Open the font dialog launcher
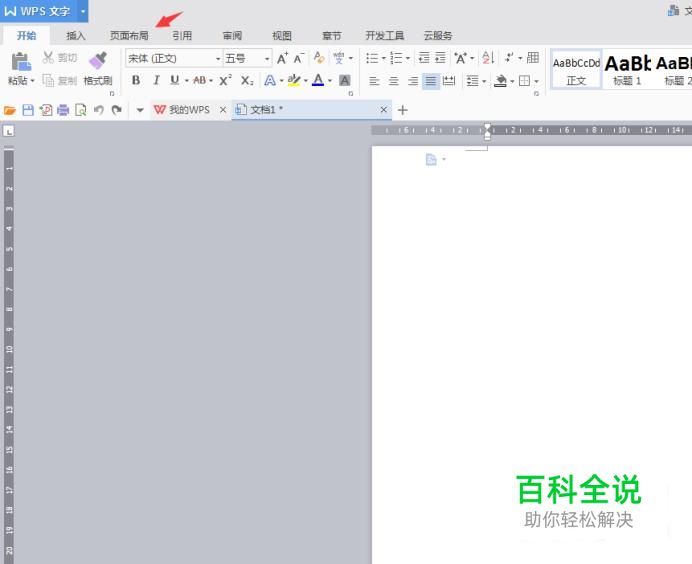The image size is (692, 564). click(x=351, y=94)
